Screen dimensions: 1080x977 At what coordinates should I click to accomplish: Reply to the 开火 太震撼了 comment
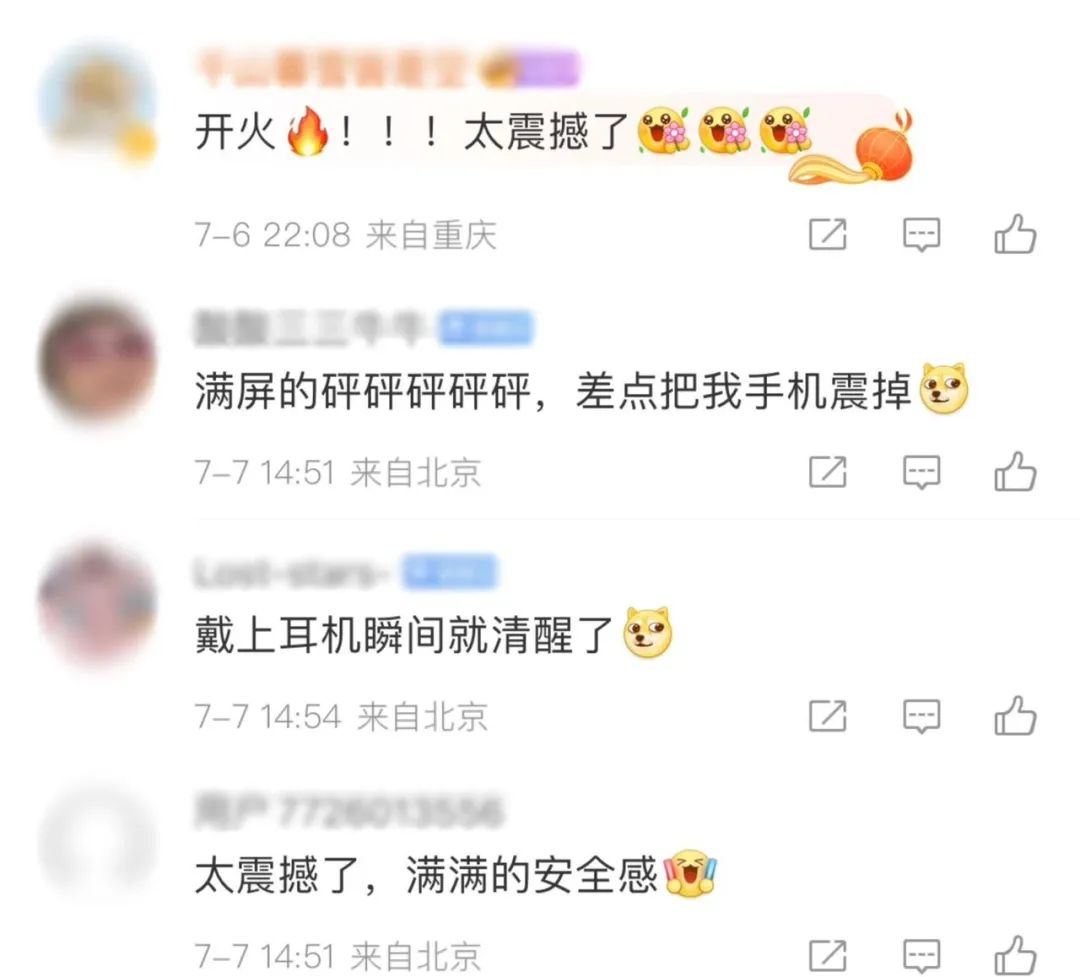tap(921, 235)
